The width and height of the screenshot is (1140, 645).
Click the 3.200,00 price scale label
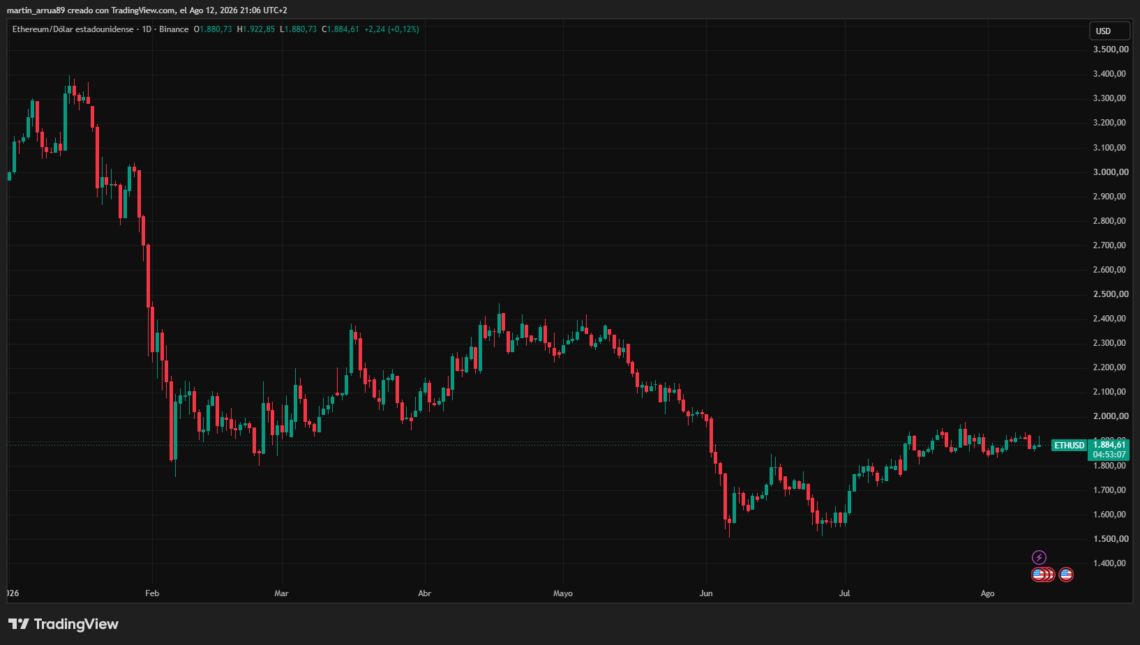tap(1110, 123)
